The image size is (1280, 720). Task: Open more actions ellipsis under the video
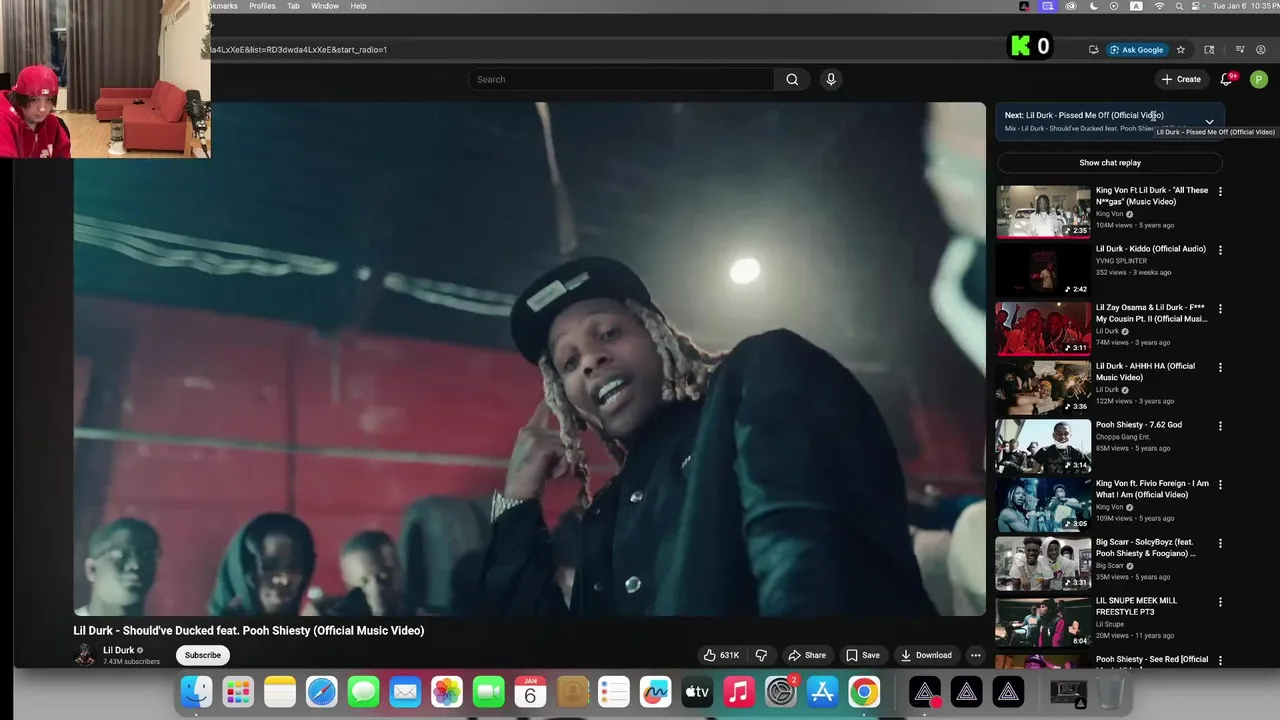(975, 655)
